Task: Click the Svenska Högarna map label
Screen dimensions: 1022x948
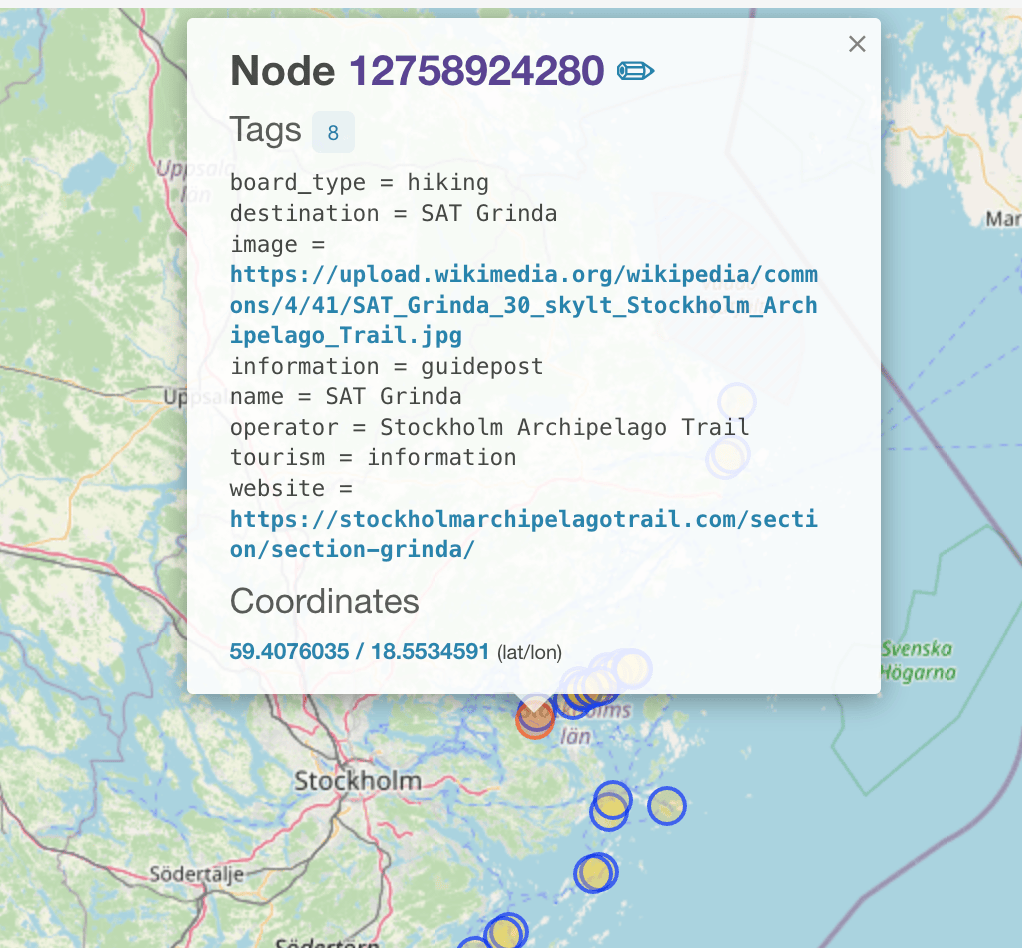Action: [x=917, y=660]
